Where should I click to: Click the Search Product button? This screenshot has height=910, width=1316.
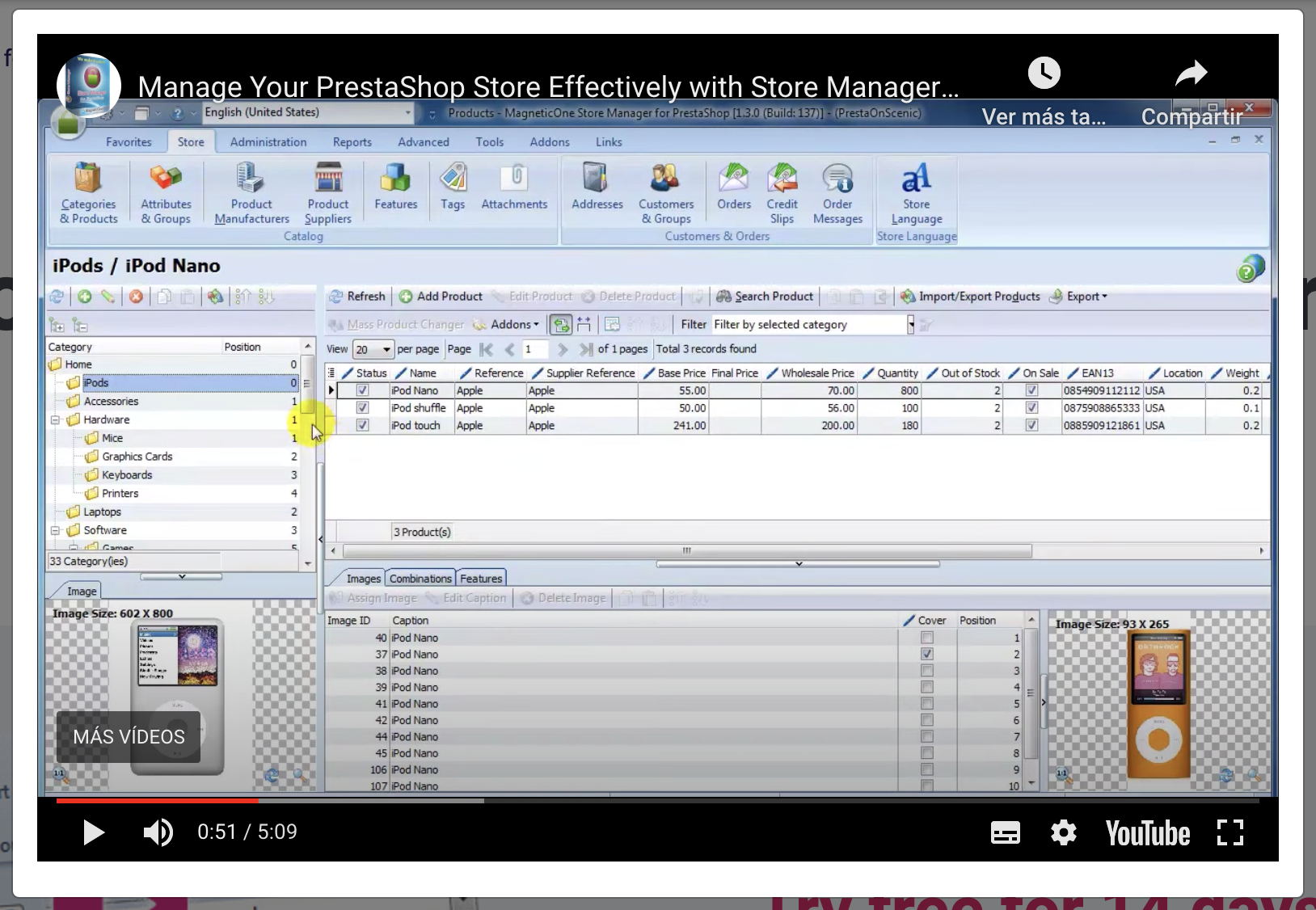coord(765,297)
